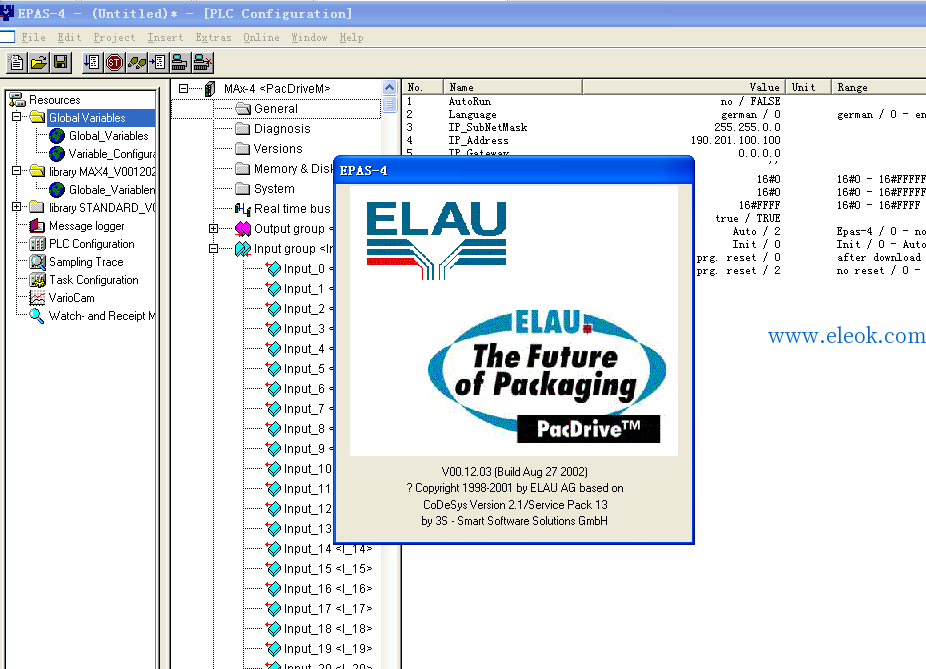
Task: Click the VarioCam icon
Action: (37, 298)
